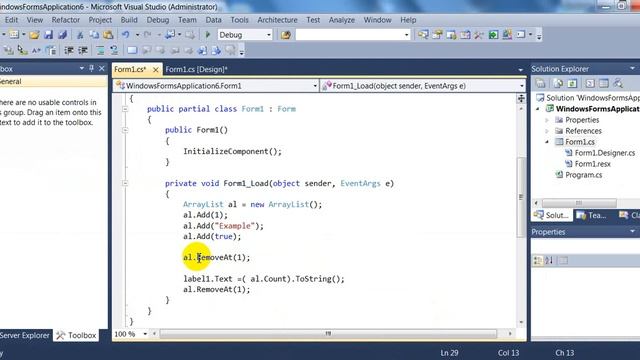
Task: Save the current file with floppy icon
Action: [48, 35]
